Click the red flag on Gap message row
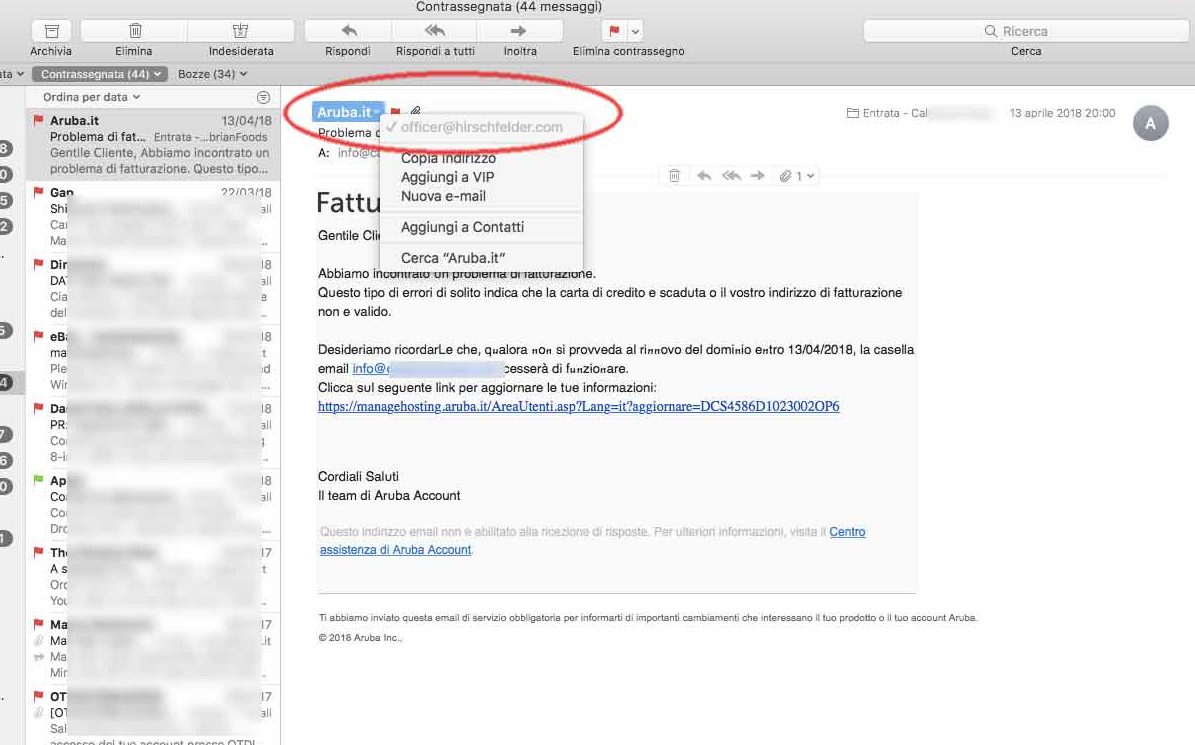The image size is (1195, 745). coord(38,192)
